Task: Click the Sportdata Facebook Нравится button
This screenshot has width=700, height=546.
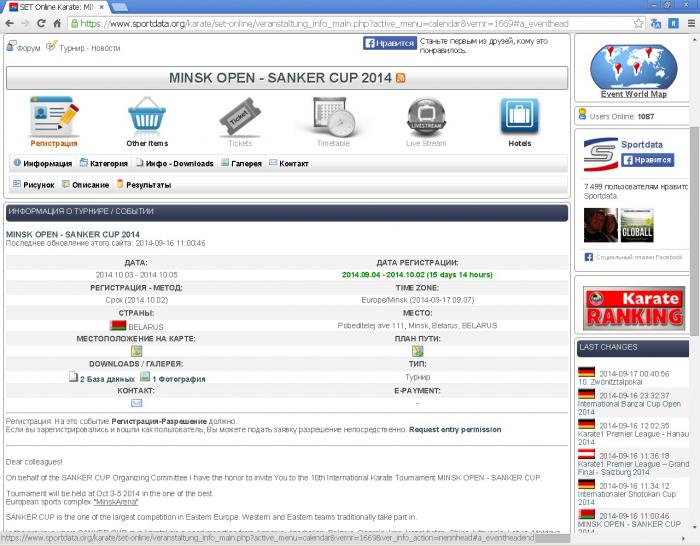Action: [647, 160]
